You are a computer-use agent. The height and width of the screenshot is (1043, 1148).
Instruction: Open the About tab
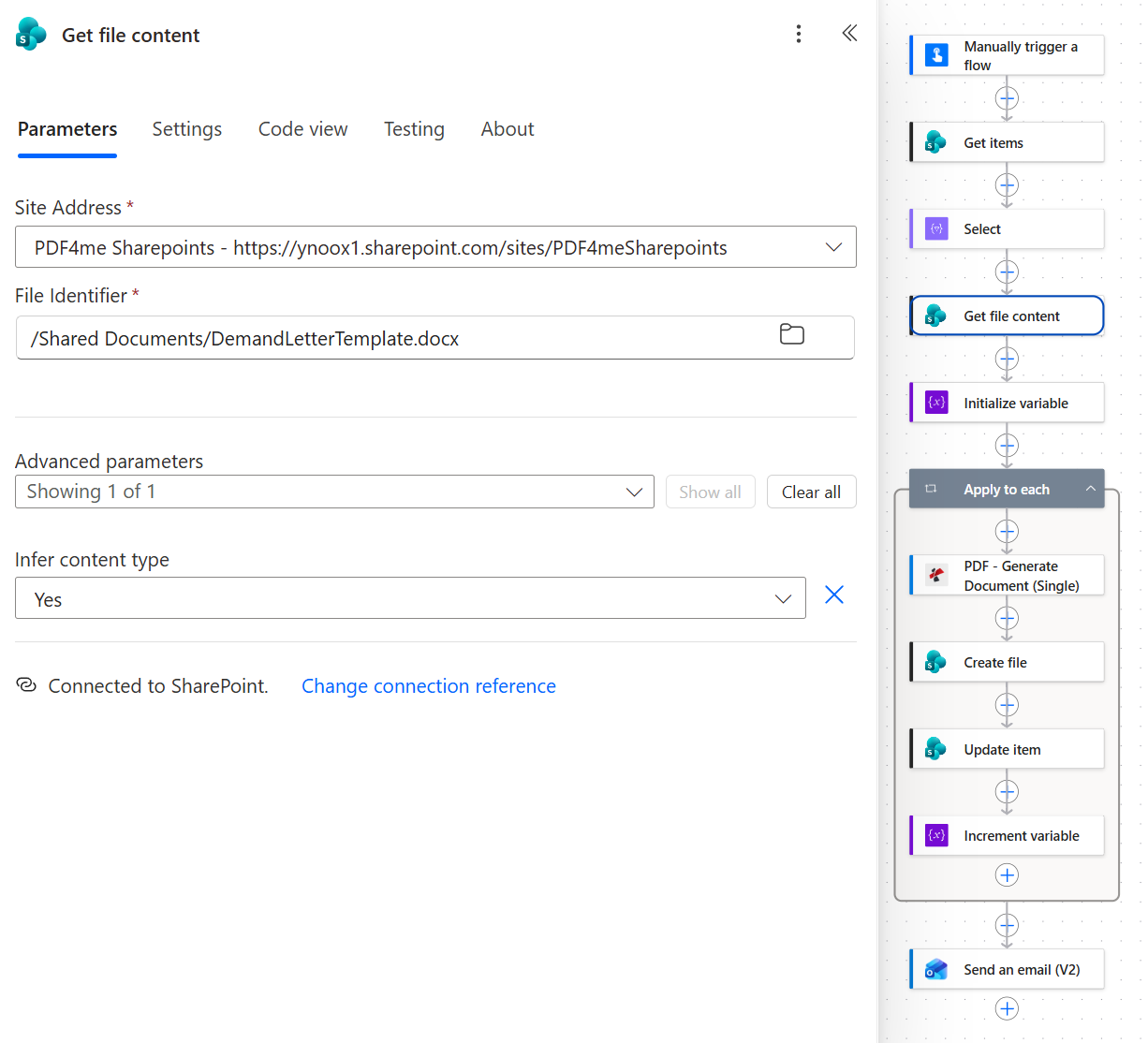[508, 129]
